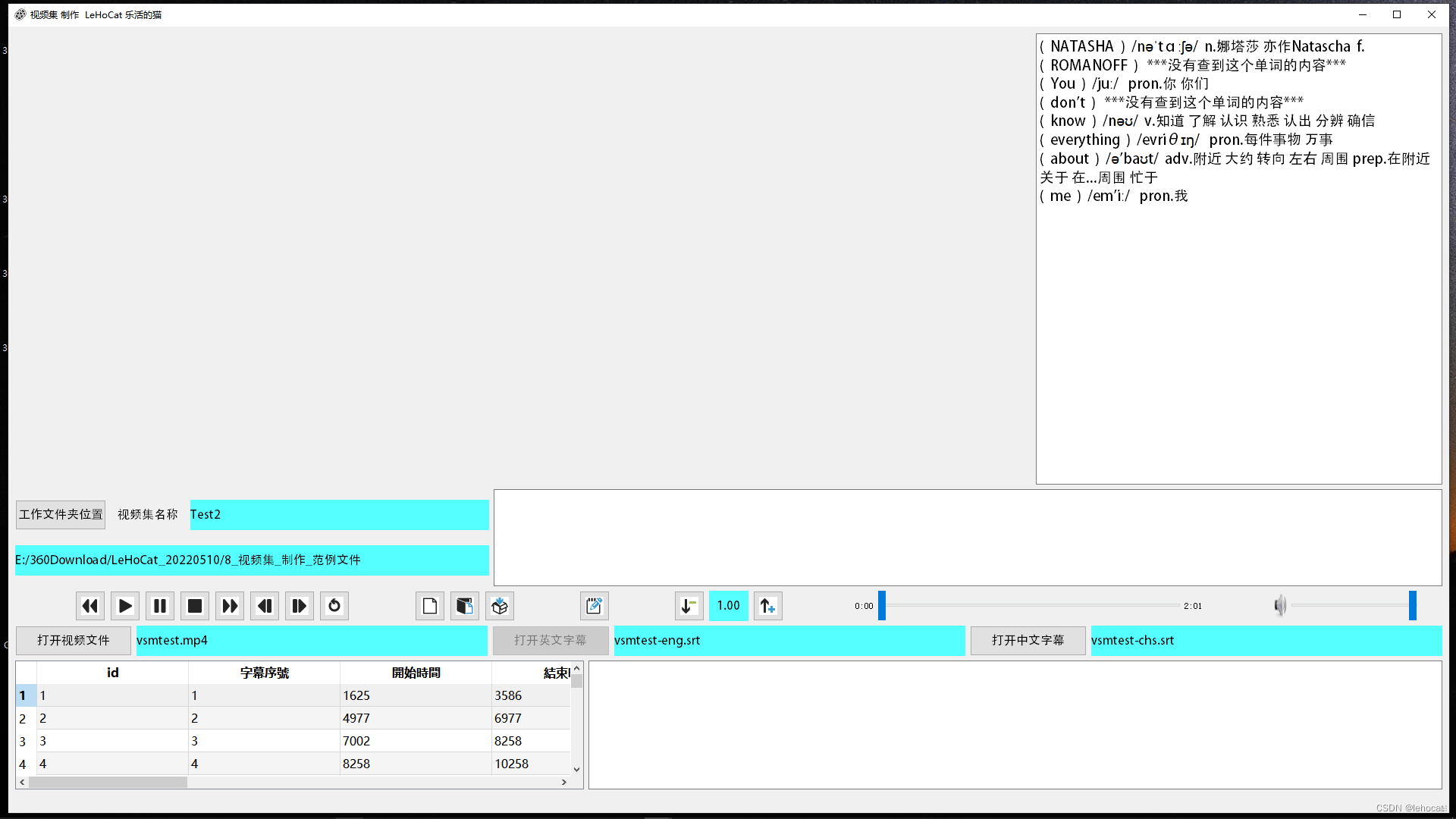
Task: Click the 工作文件夹位置 button
Action: pyautogui.click(x=61, y=514)
